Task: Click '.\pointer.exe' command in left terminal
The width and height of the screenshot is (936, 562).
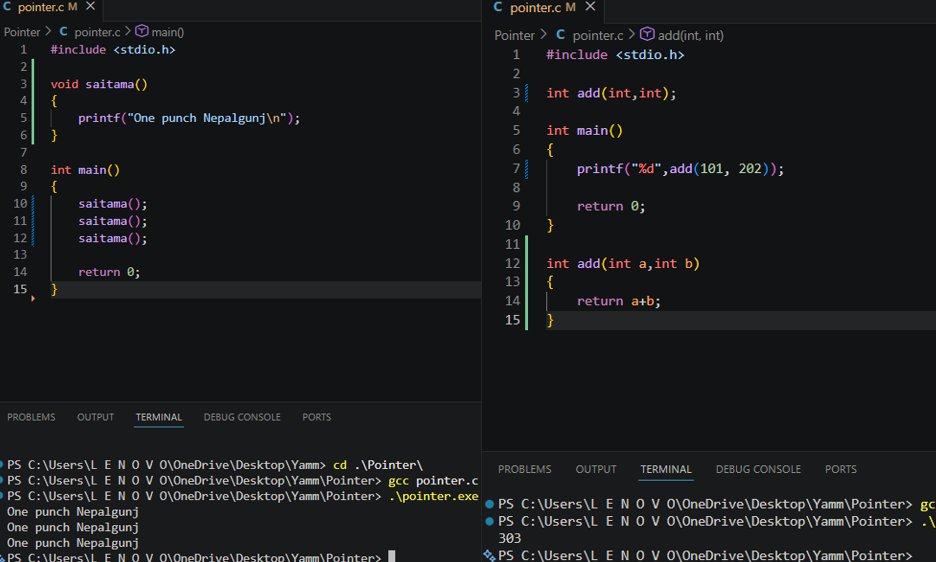Action: pyautogui.click(x=433, y=496)
